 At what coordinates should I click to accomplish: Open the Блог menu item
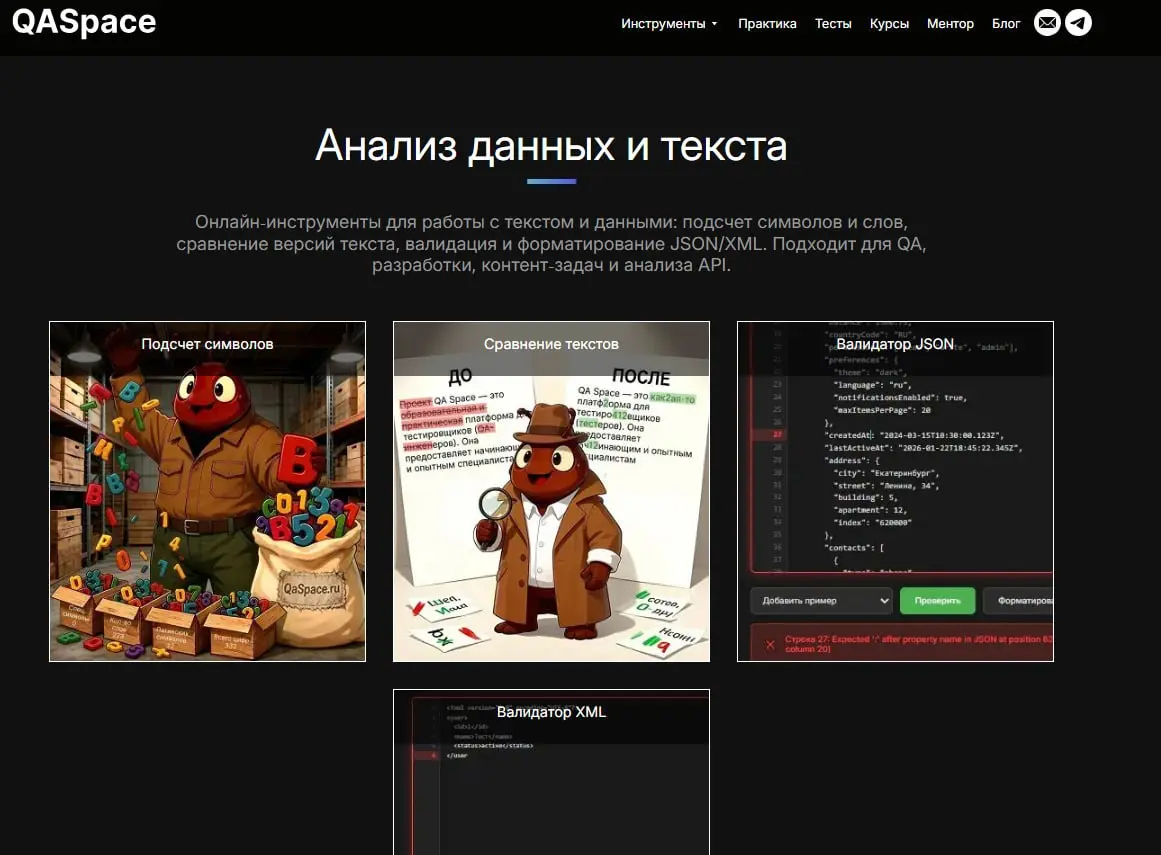click(1006, 24)
